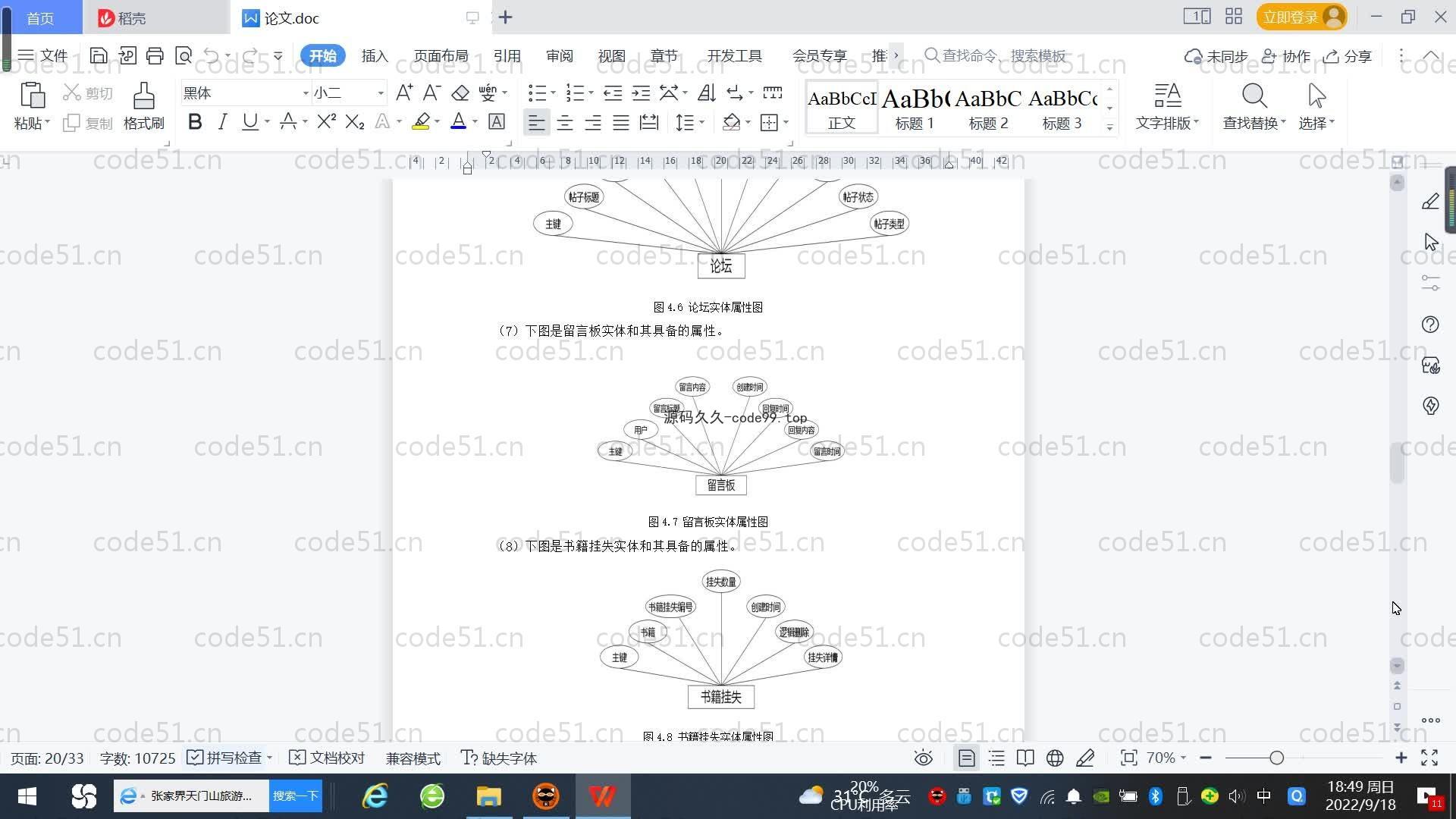Switch to page layout view
The width and height of the screenshot is (1456, 819).
(x=966, y=758)
